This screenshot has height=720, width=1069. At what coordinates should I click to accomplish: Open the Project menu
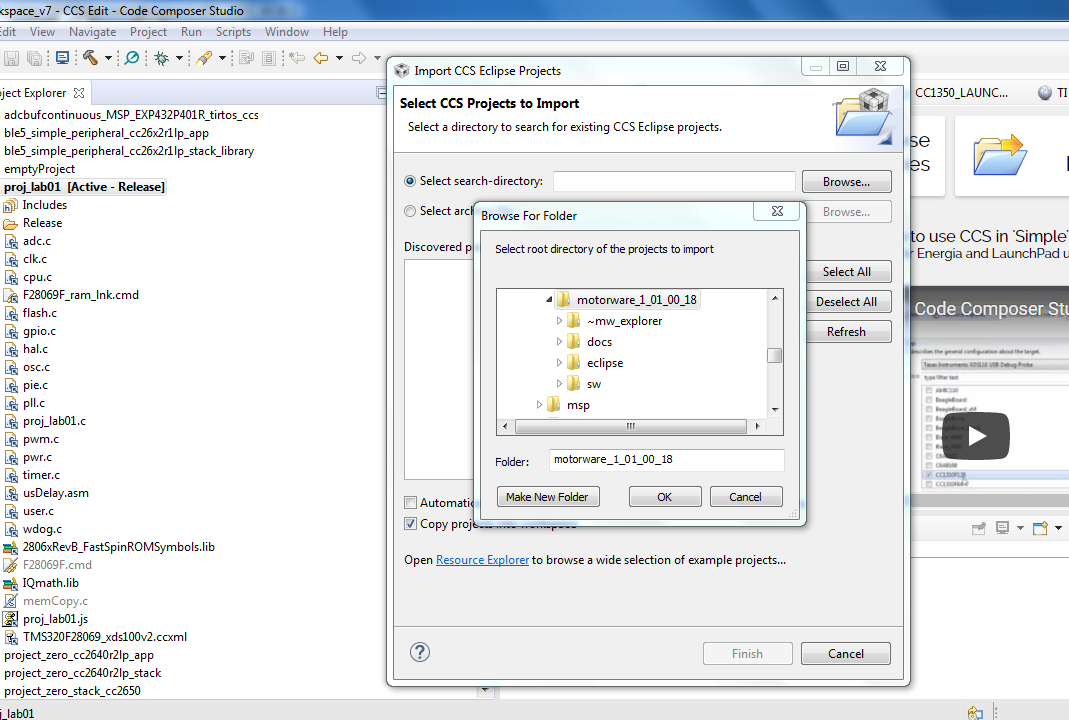coord(148,32)
